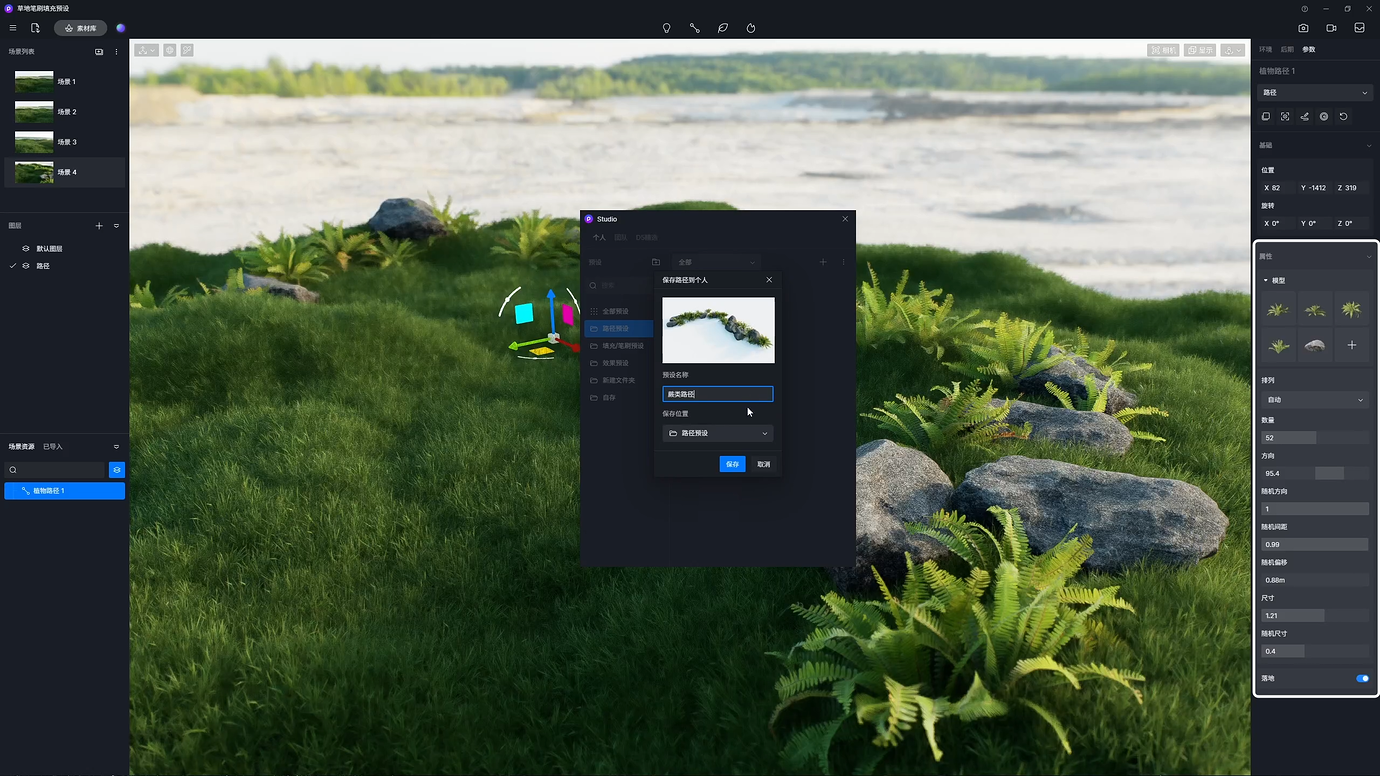
Task: Add a new layer with plus icon
Action: point(99,226)
